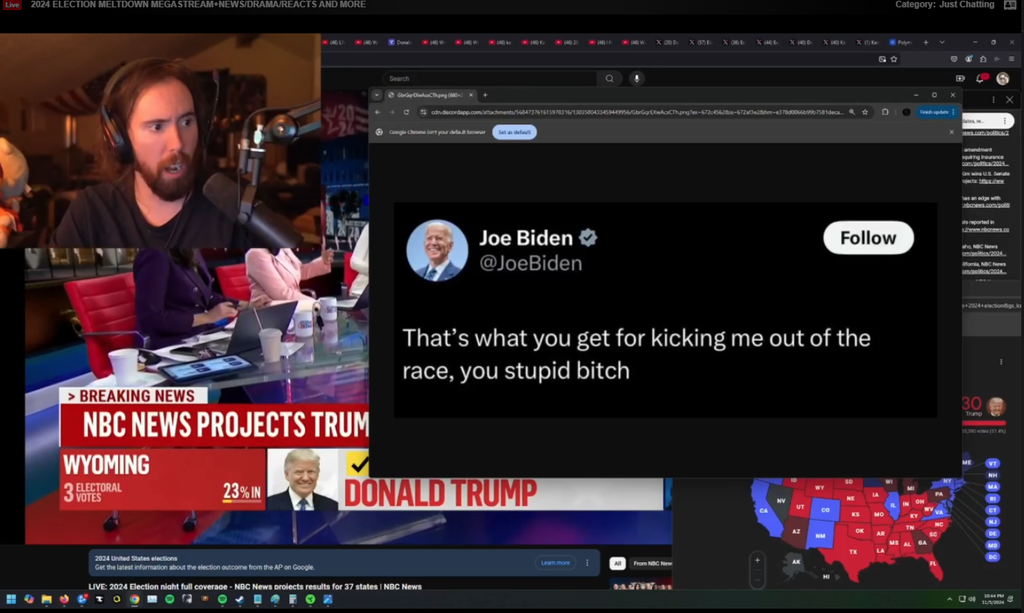Viewport: 1024px width, 613px height.
Task: Click the Windows Start button
Action: click(11, 599)
